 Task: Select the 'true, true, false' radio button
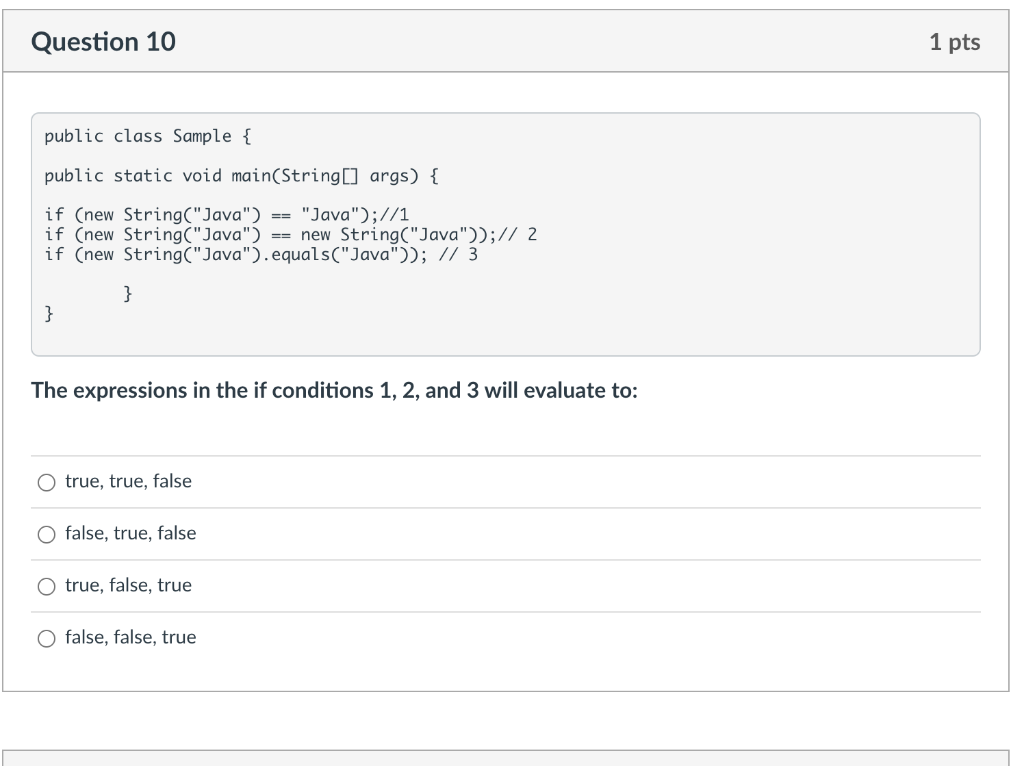tap(47, 482)
